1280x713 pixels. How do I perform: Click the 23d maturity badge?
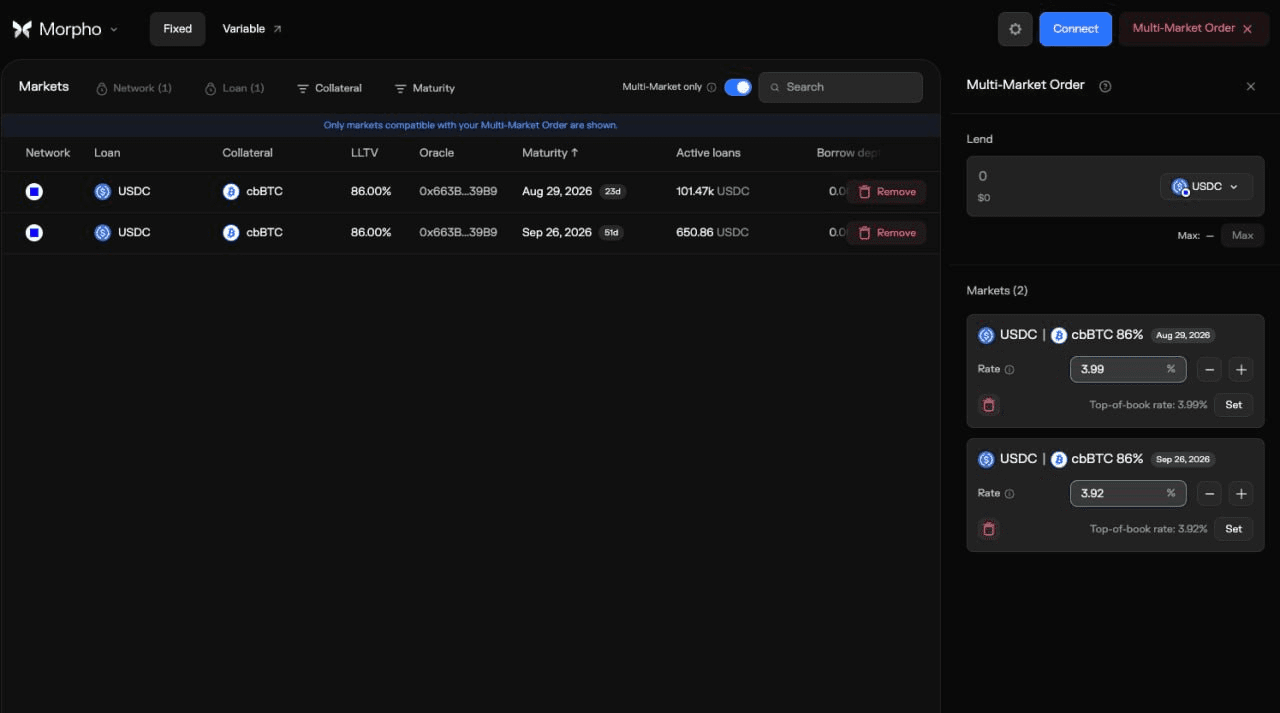click(x=612, y=191)
